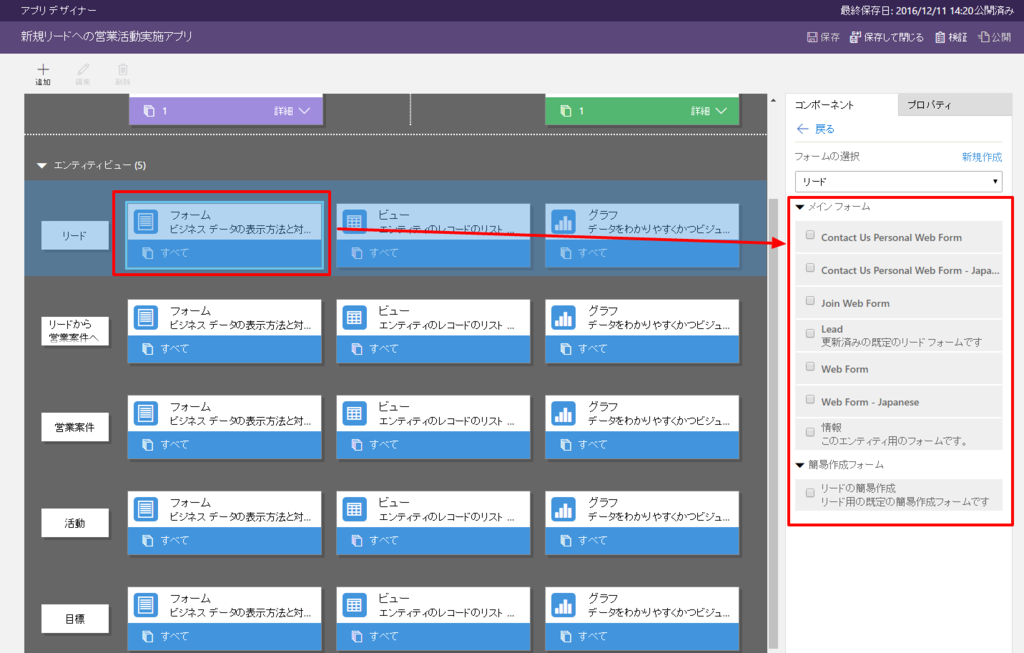
Task: Select the 活動 entity label
Action: click(x=74, y=524)
